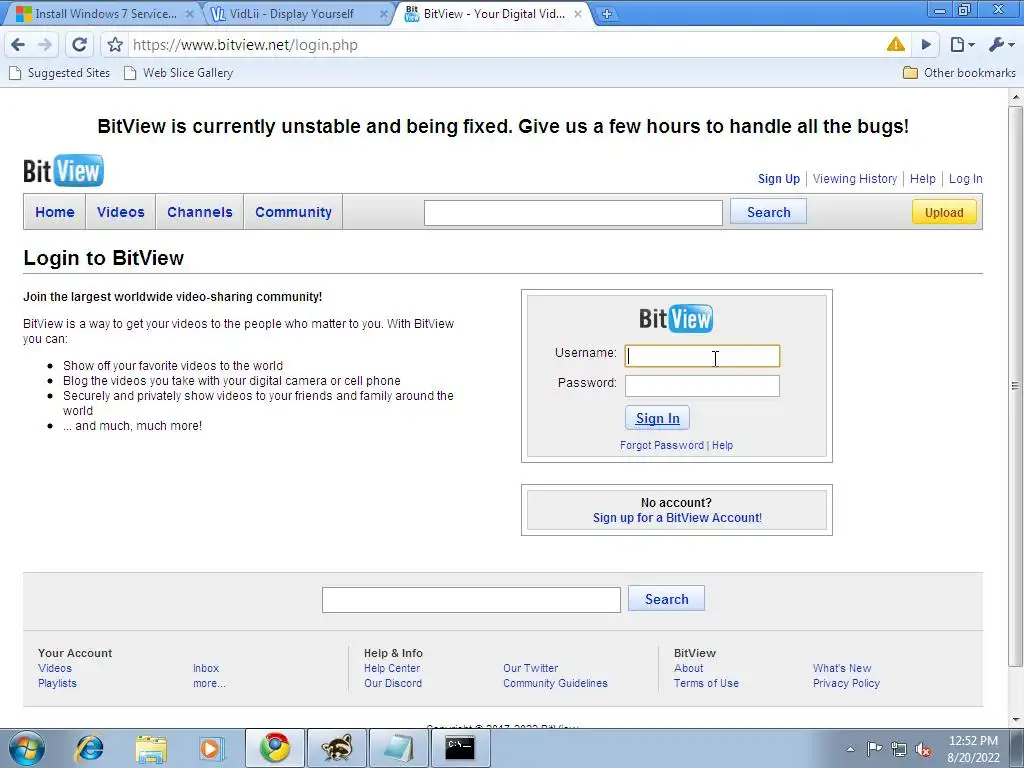Open Terms of Use link

point(706,683)
